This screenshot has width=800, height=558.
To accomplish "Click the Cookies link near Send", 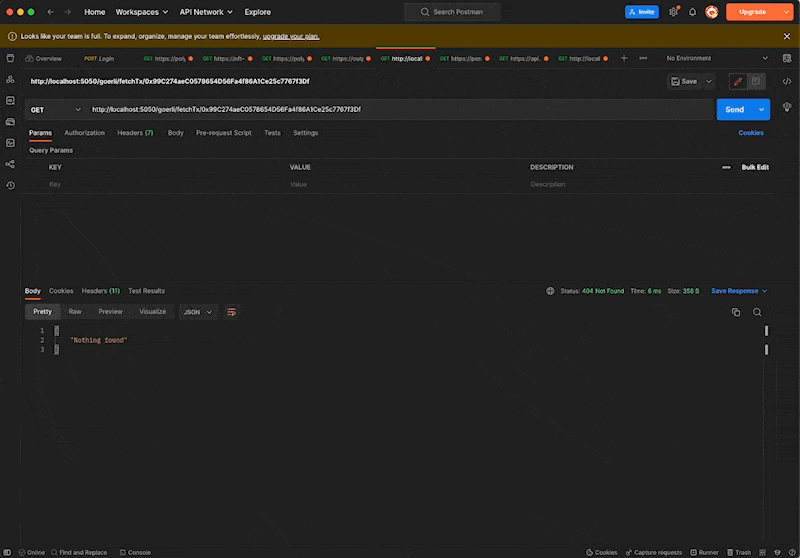I will [x=750, y=133].
